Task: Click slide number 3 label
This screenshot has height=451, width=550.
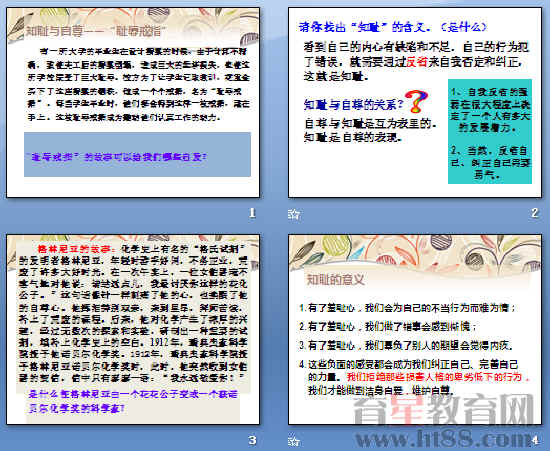Action: (x=252, y=440)
